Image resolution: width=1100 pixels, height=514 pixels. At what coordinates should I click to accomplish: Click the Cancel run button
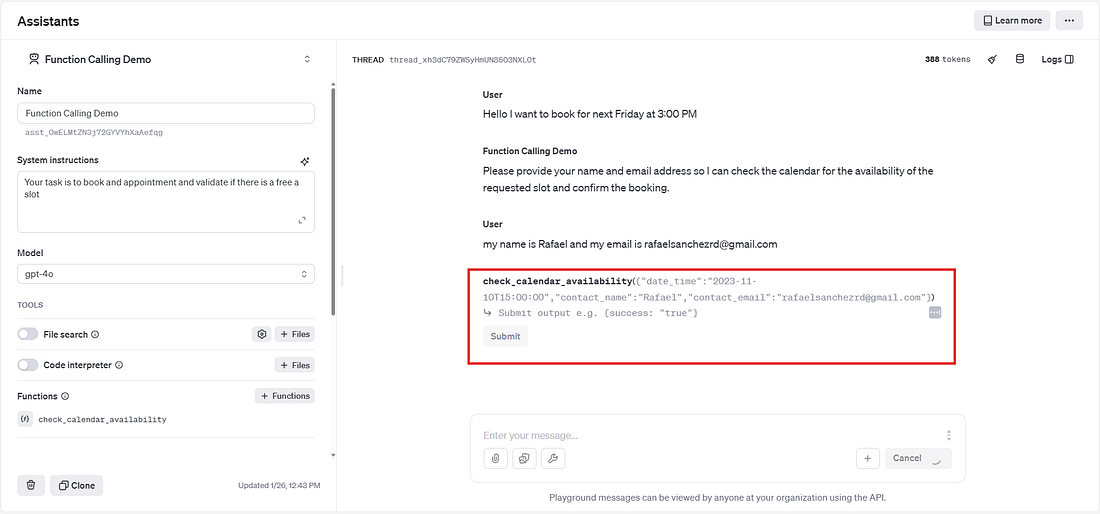point(918,459)
